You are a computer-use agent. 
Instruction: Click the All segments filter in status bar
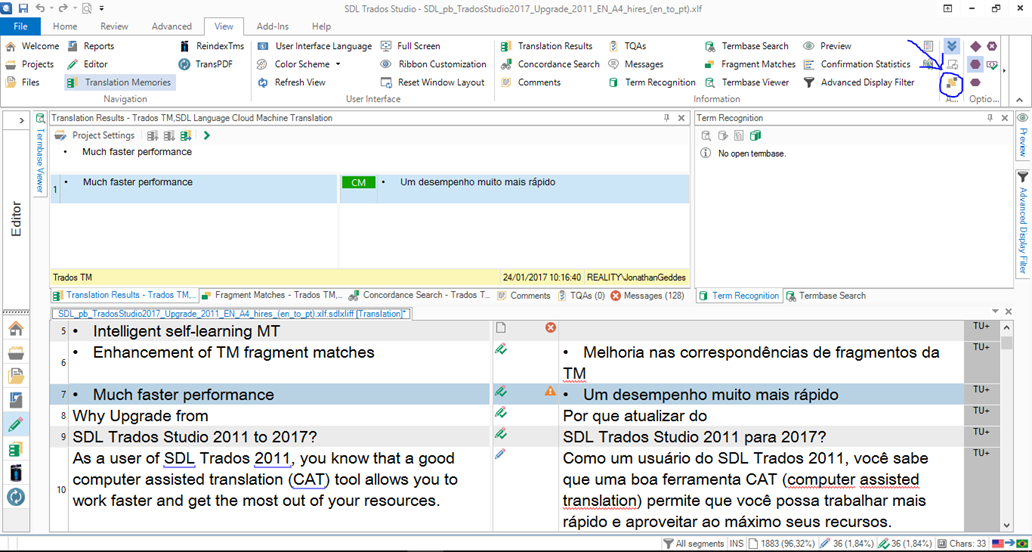click(x=693, y=544)
